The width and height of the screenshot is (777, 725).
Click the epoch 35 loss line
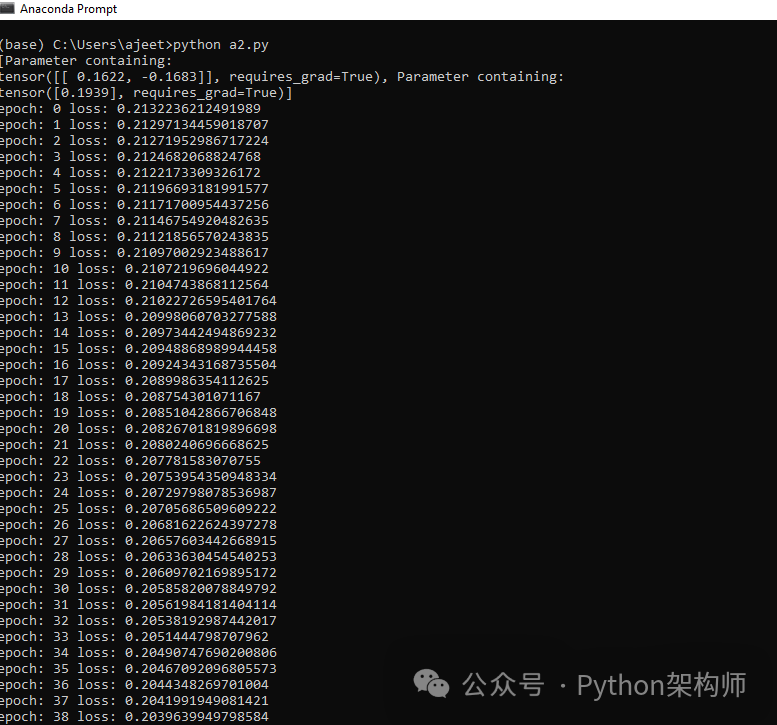click(138, 669)
